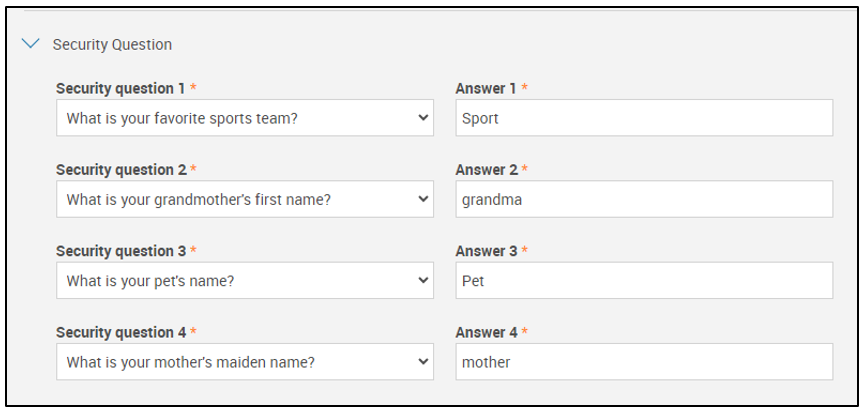Click dropdown arrow of grandmother's first name question
Image resolution: width=866 pixels, height=415 pixels.
point(422,199)
